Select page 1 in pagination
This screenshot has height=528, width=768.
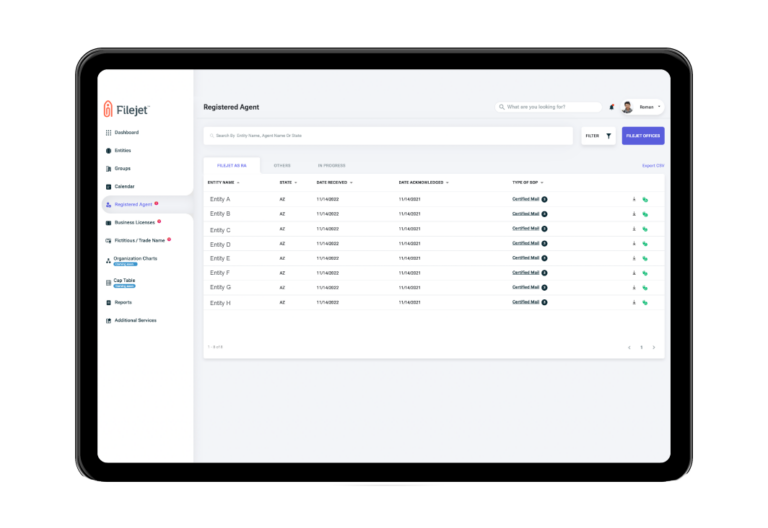[641, 347]
